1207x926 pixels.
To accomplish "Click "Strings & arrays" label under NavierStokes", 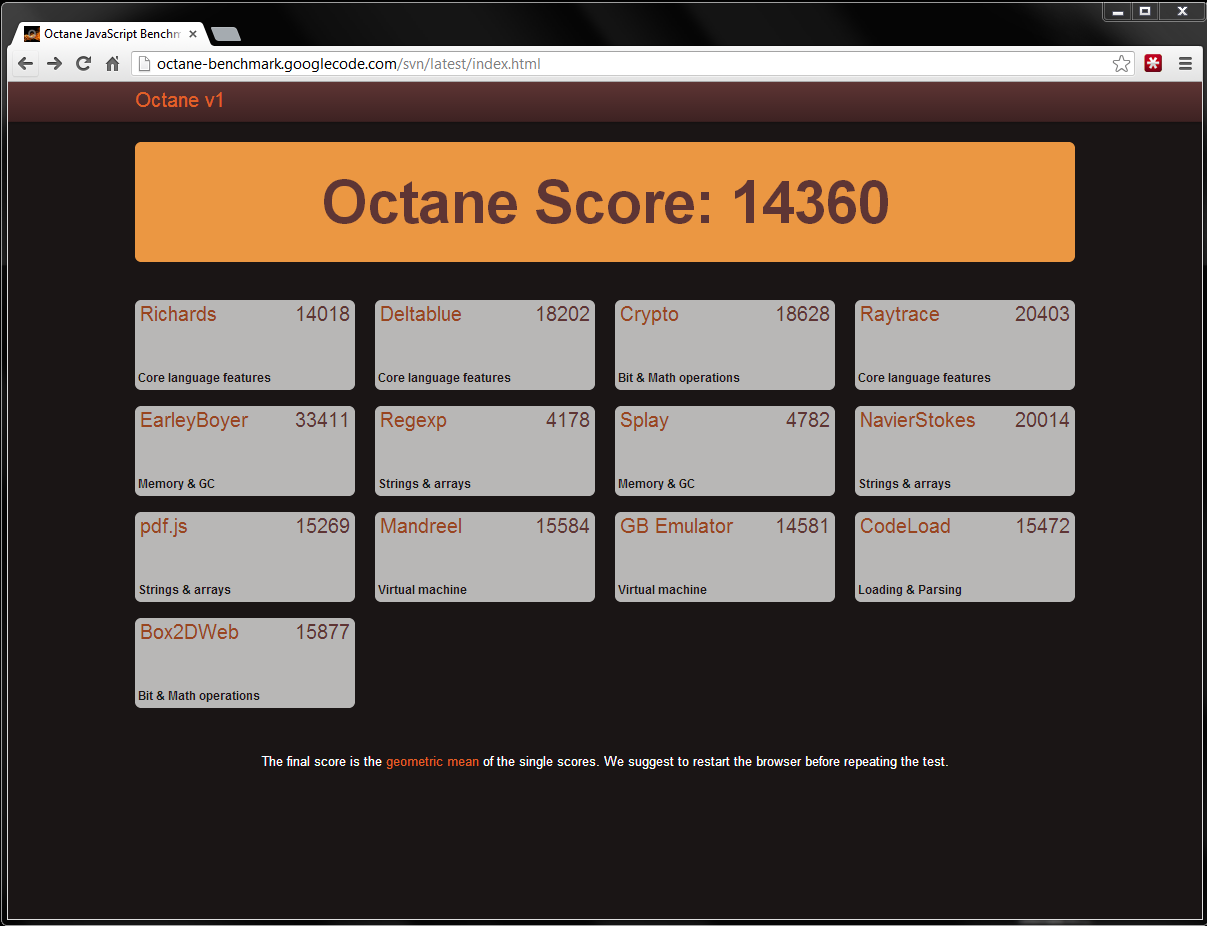I will 904,484.
